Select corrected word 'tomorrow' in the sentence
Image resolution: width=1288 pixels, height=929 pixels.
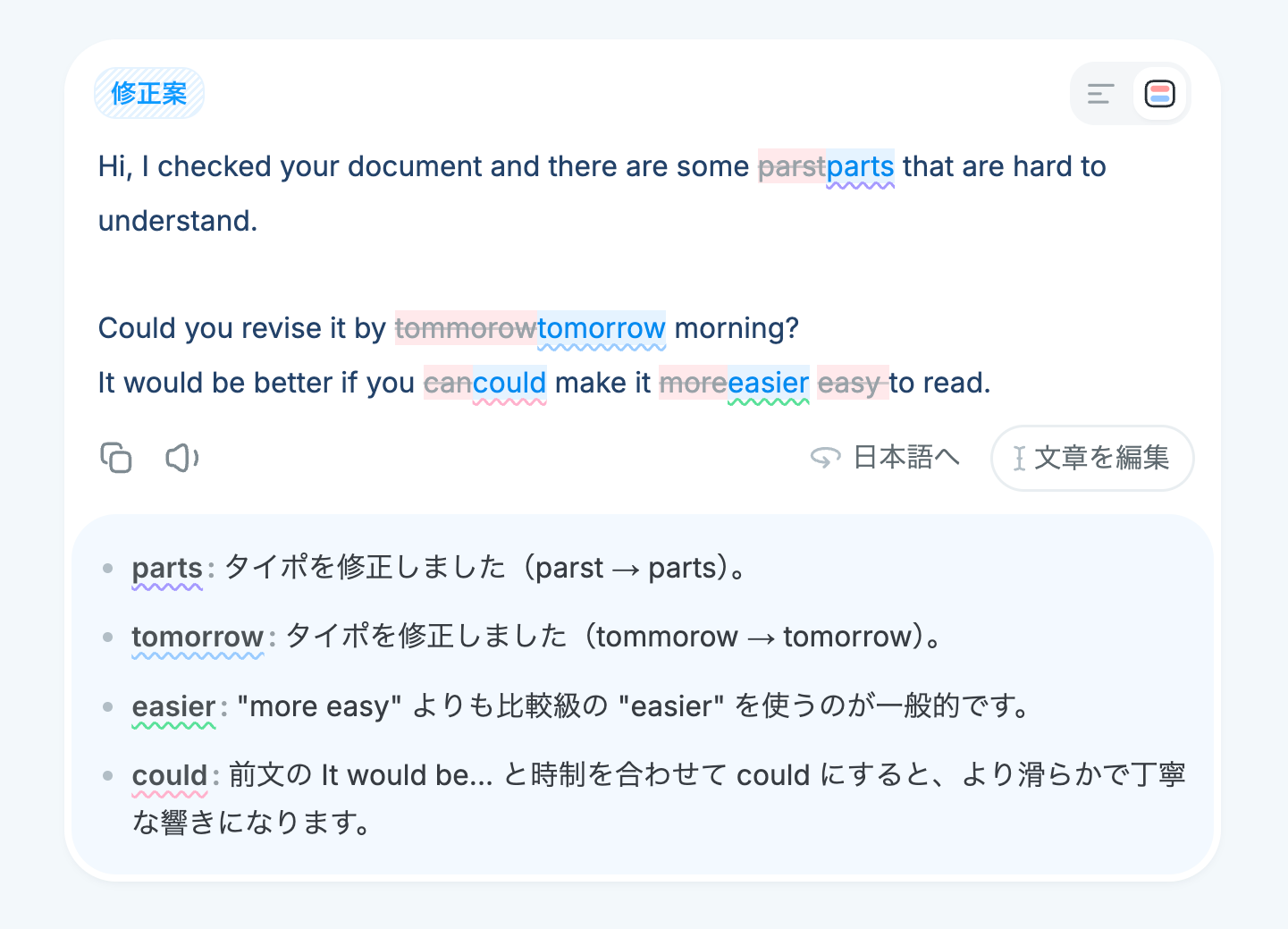[602, 329]
